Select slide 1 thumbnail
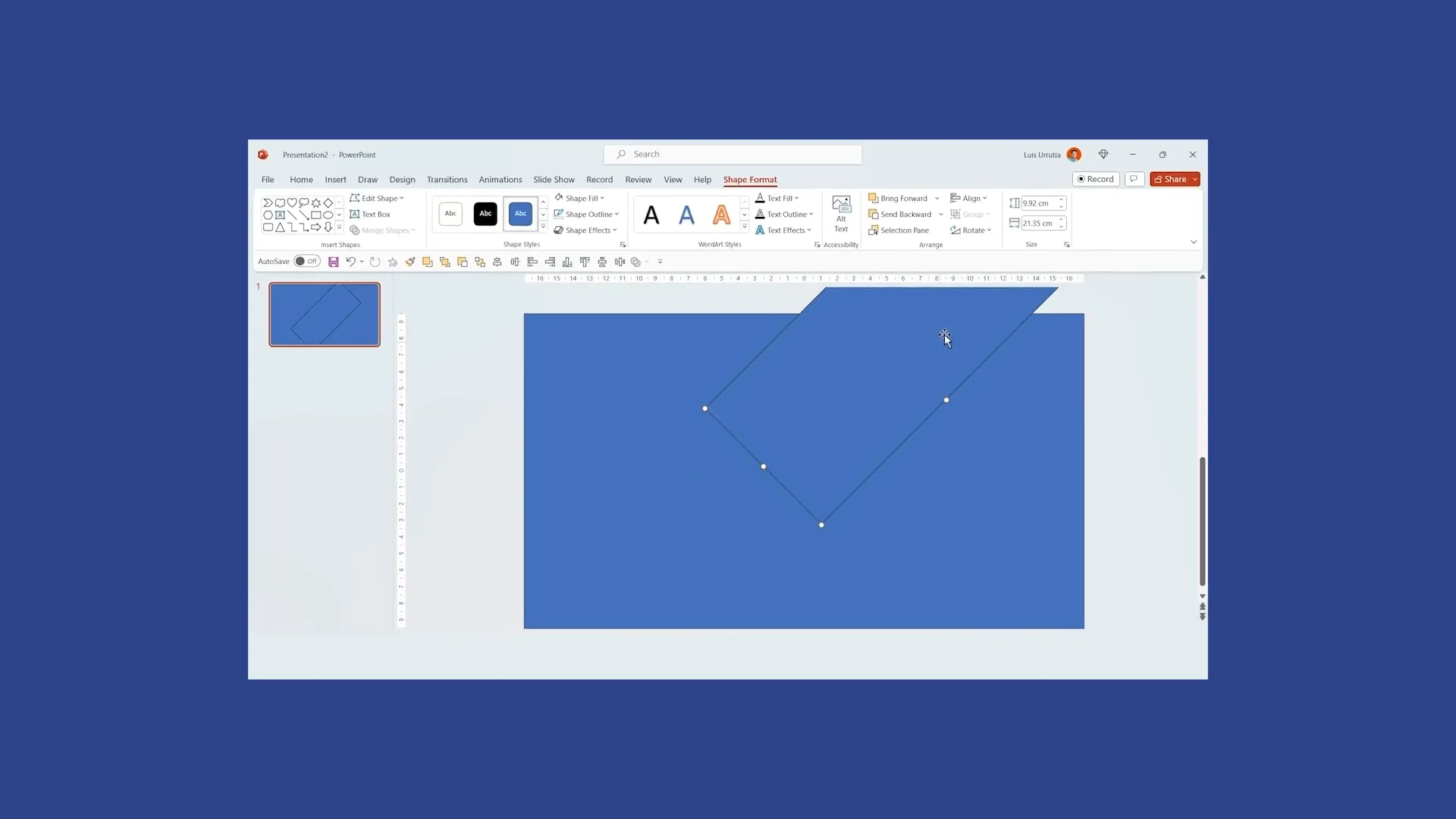Screen dimensions: 1456x819 point(325,315)
